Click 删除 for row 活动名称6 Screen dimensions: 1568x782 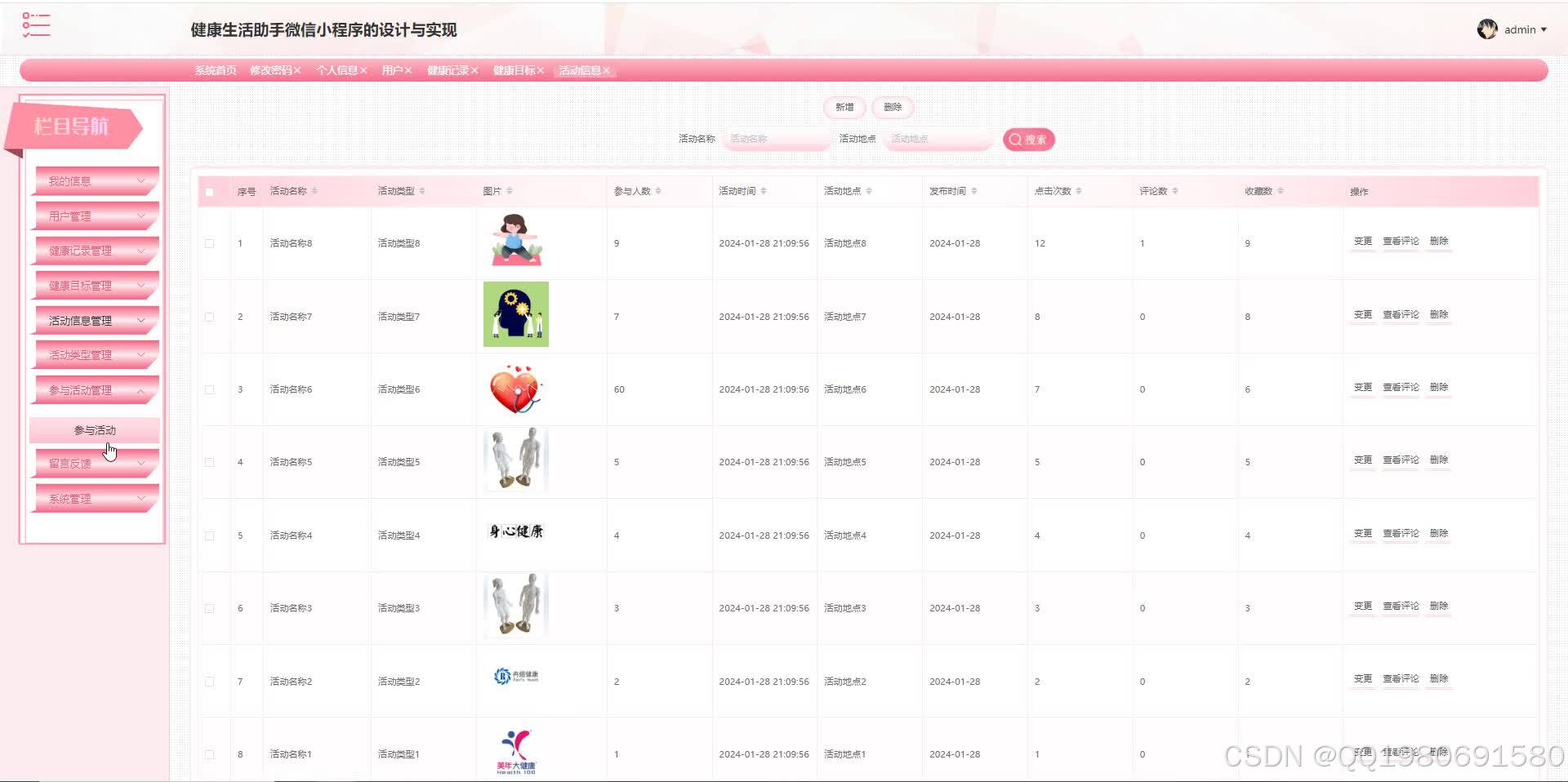click(1439, 388)
